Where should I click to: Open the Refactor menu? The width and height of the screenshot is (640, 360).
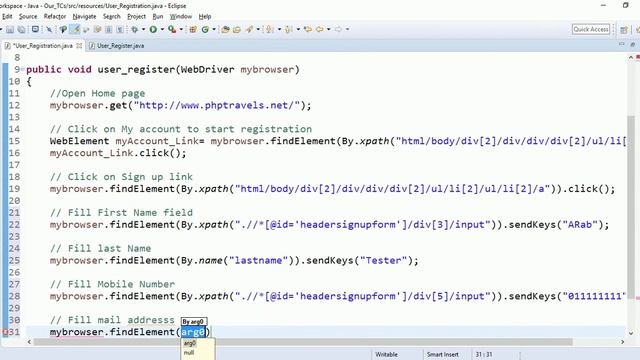point(55,16)
